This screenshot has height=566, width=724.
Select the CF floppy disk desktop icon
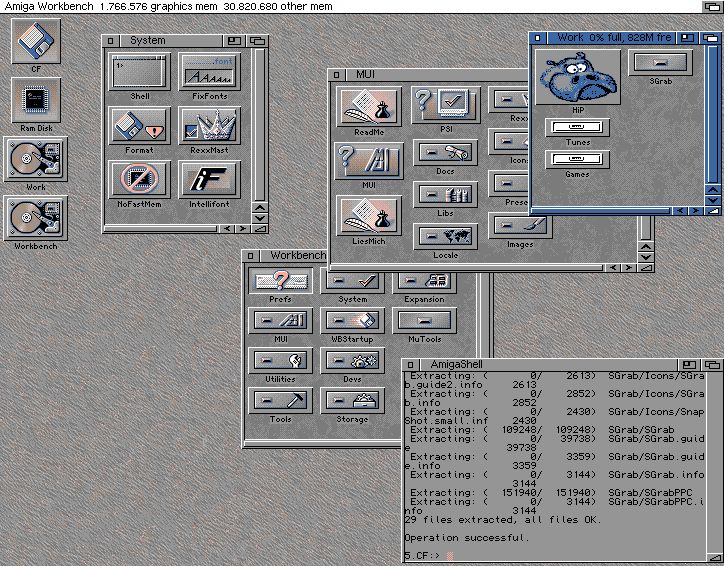coord(35,41)
